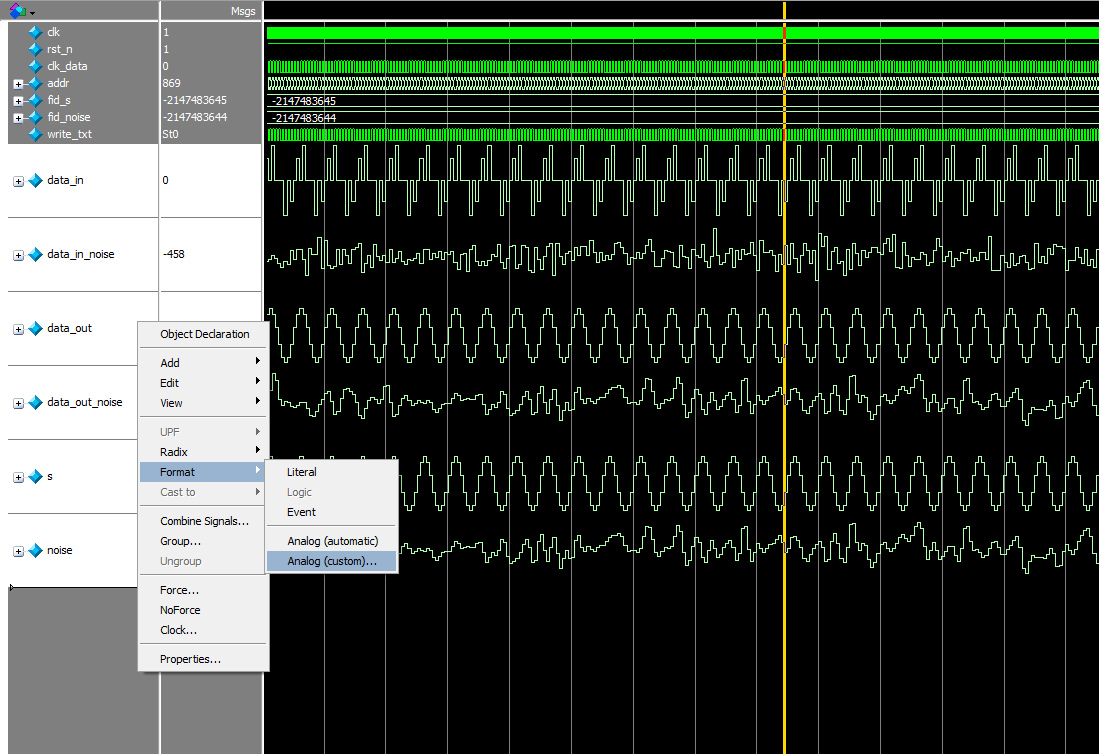Choose Combine Signals... option
The height and width of the screenshot is (754, 1099).
coord(203,521)
